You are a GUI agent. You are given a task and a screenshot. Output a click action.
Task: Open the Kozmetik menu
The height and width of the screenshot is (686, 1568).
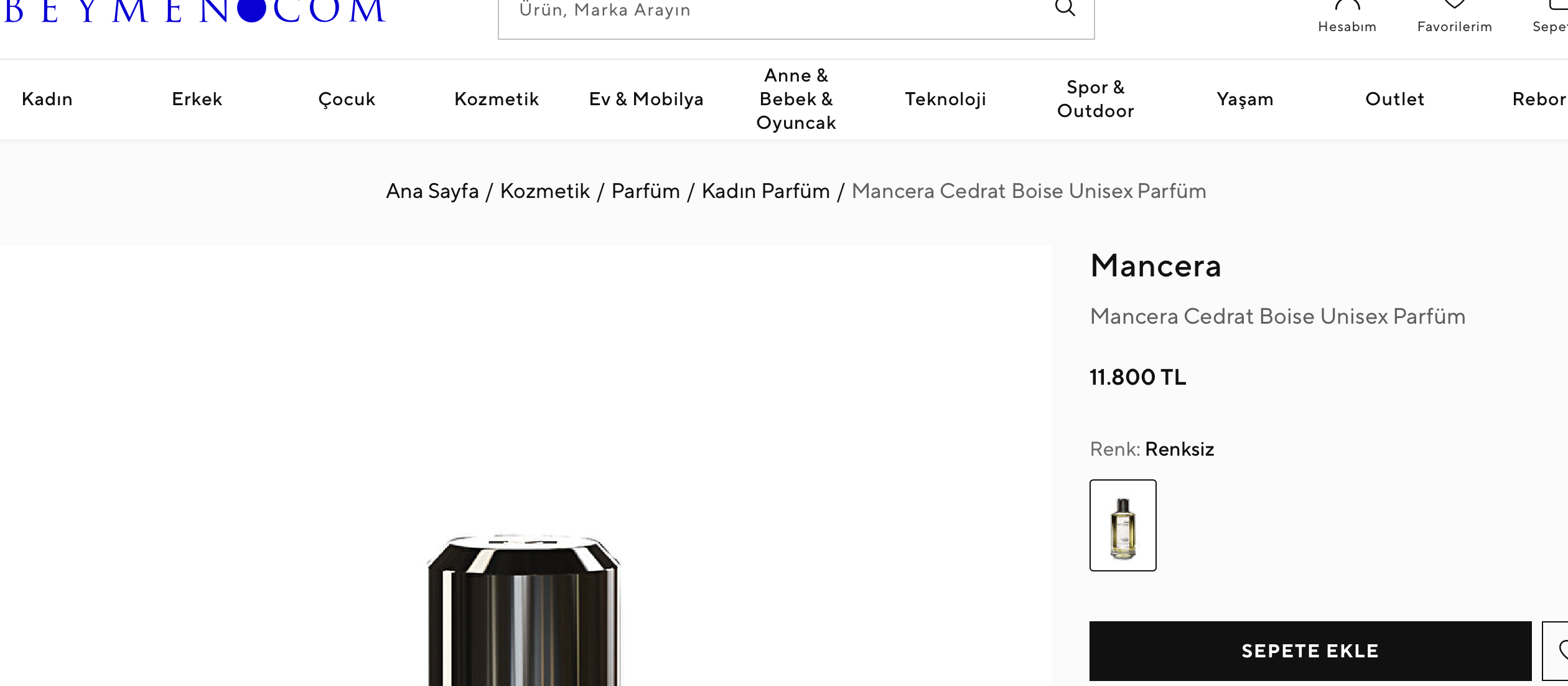click(x=497, y=99)
